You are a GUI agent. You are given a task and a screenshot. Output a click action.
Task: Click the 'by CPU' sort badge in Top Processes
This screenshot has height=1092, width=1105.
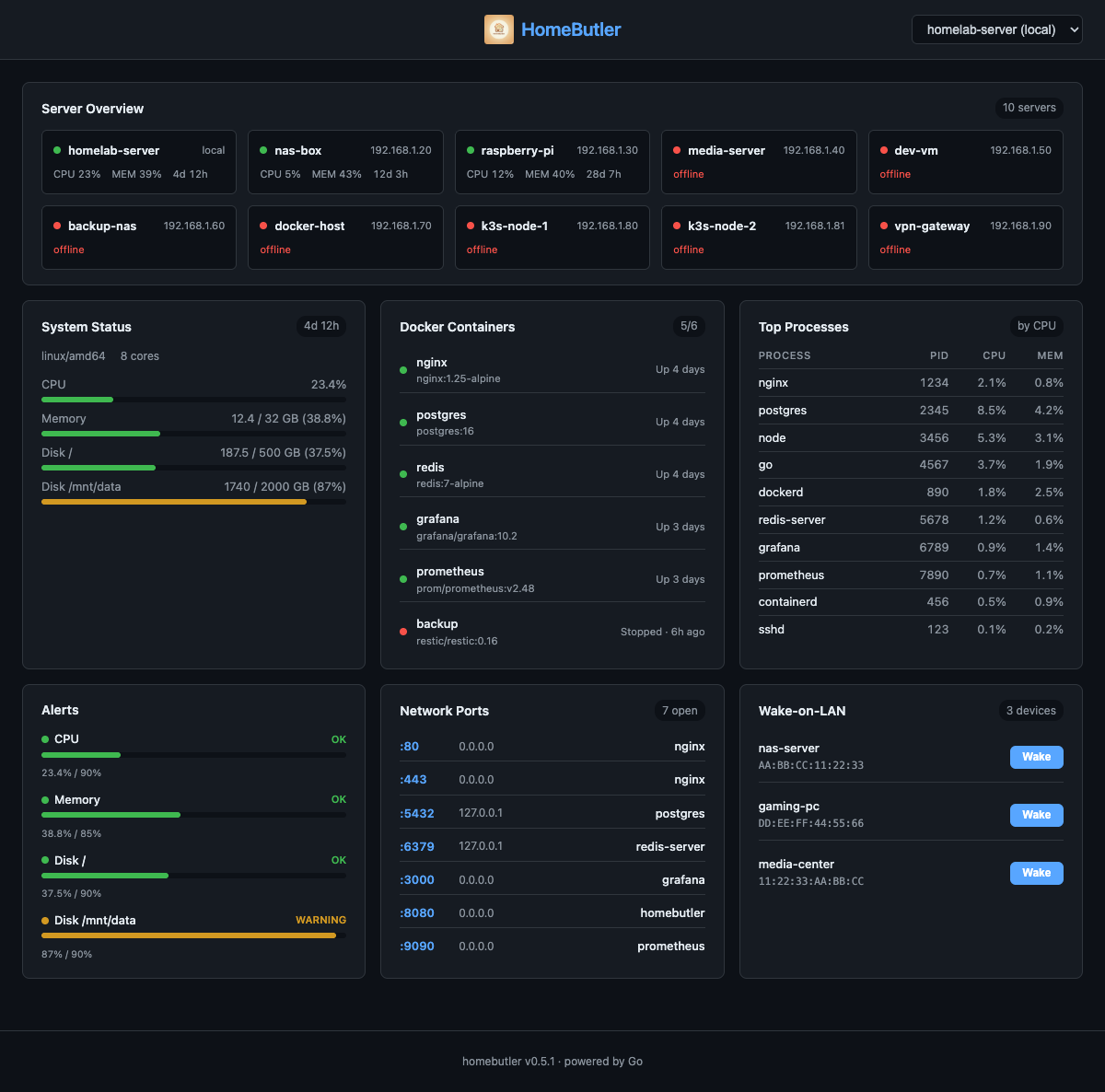coord(1036,325)
